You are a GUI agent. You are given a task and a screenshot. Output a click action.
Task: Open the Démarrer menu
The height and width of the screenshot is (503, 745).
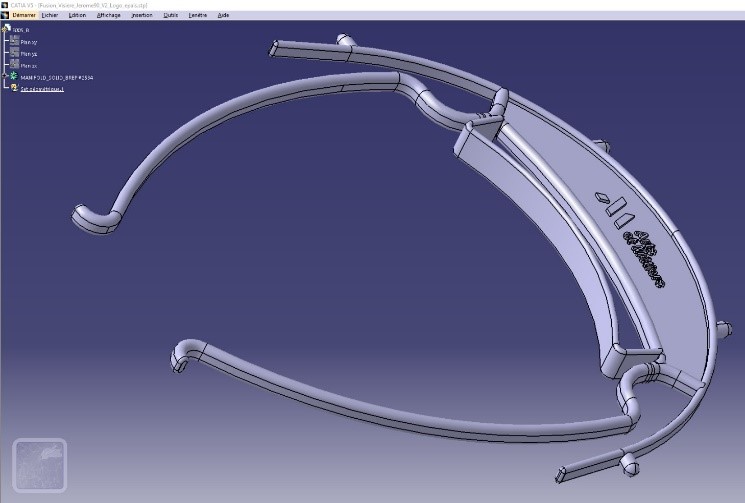tap(23, 16)
